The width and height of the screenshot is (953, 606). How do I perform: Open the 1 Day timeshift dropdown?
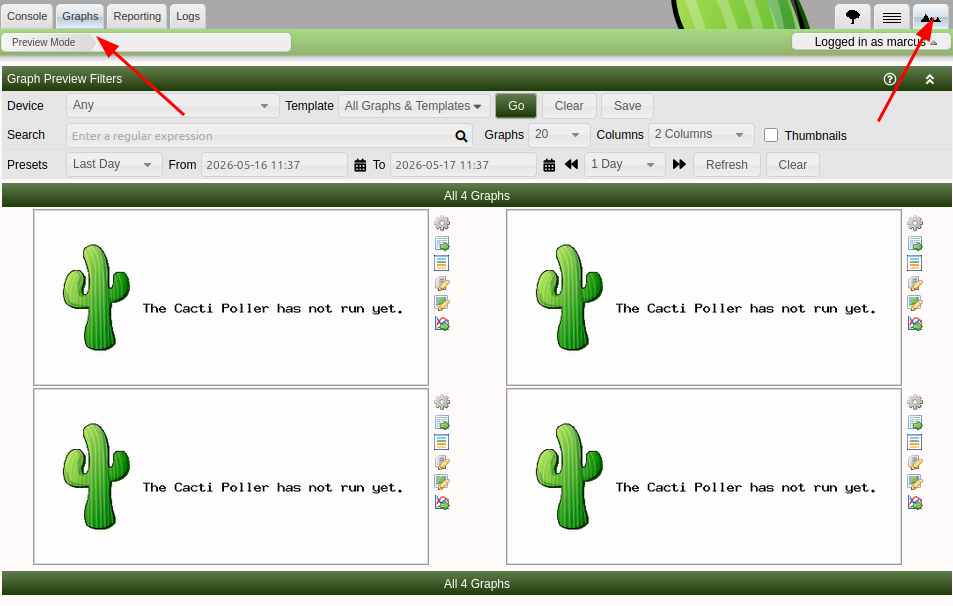point(624,164)
